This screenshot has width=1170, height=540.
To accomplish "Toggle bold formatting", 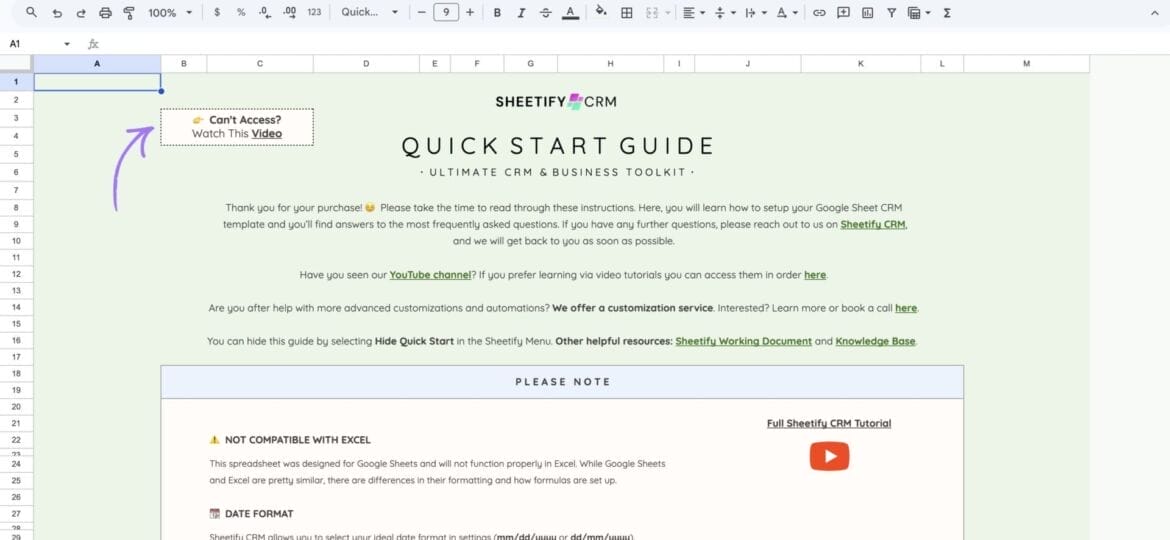I will [x=497, y=13].
